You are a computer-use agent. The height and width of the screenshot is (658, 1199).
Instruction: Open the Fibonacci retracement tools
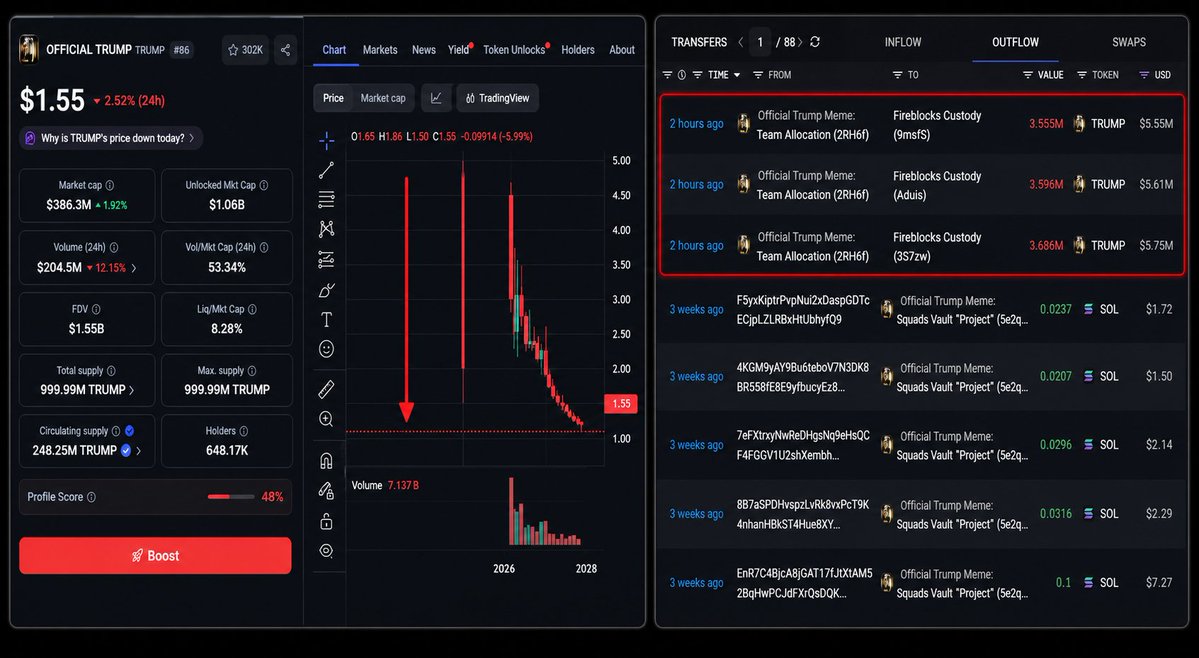click(327, 199)
